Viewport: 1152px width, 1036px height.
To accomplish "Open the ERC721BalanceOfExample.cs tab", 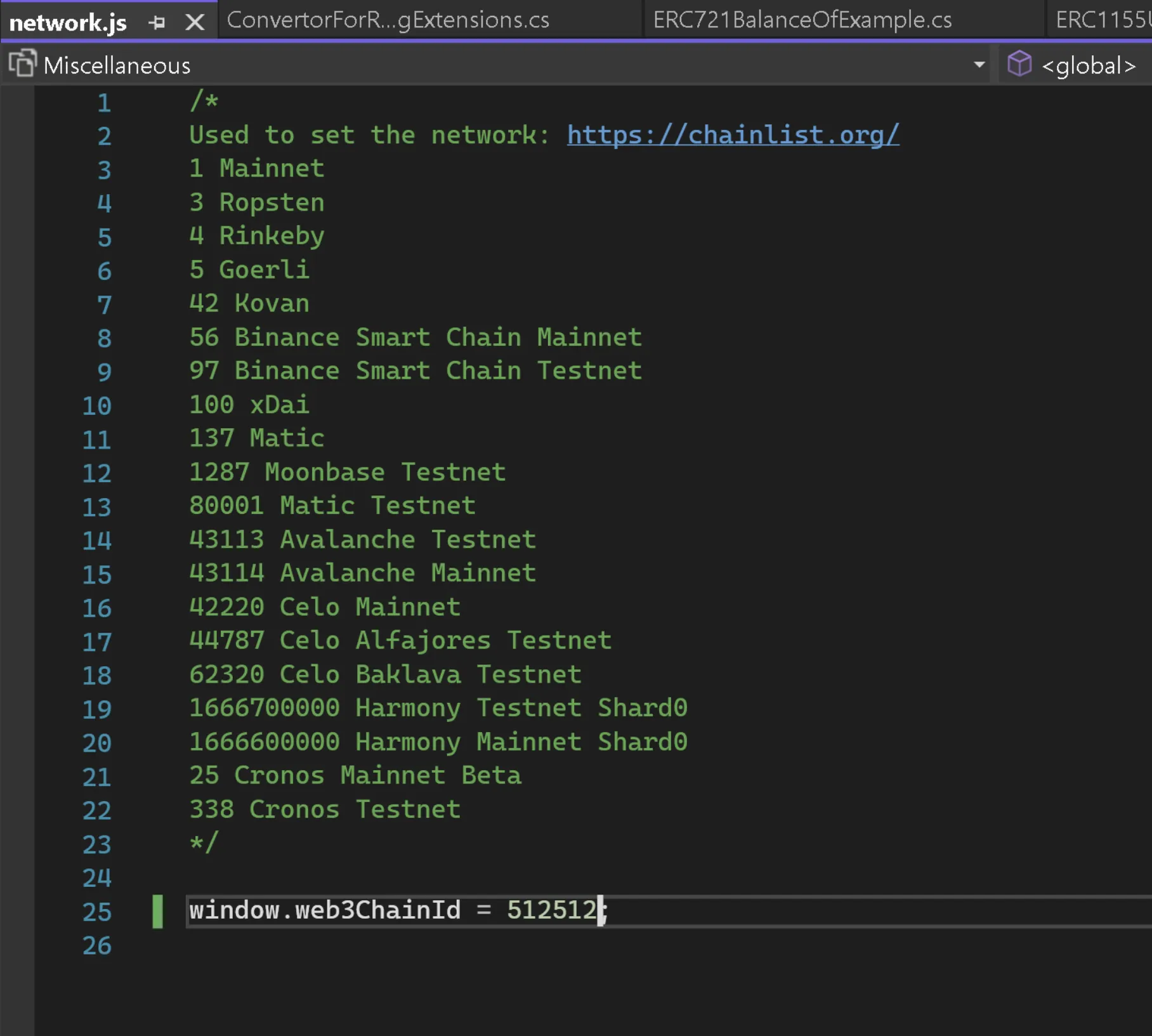I will (x=802, y=20).
